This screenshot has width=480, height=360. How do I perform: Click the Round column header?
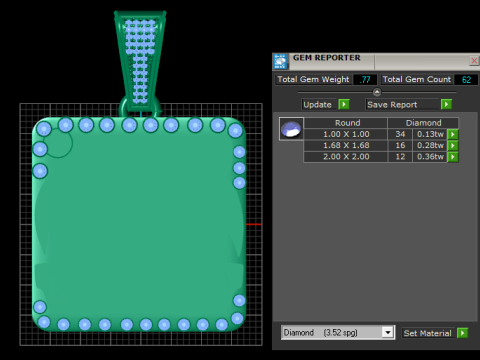pyautogui.click(x=346, y=123)
